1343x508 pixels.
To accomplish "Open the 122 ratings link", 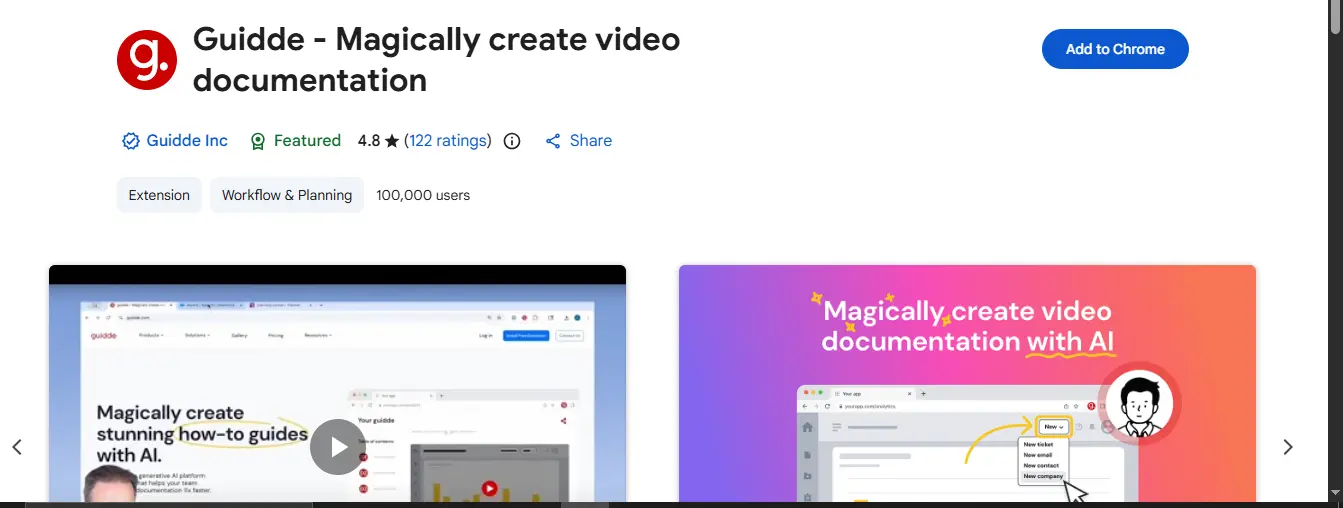I will 448,141.
